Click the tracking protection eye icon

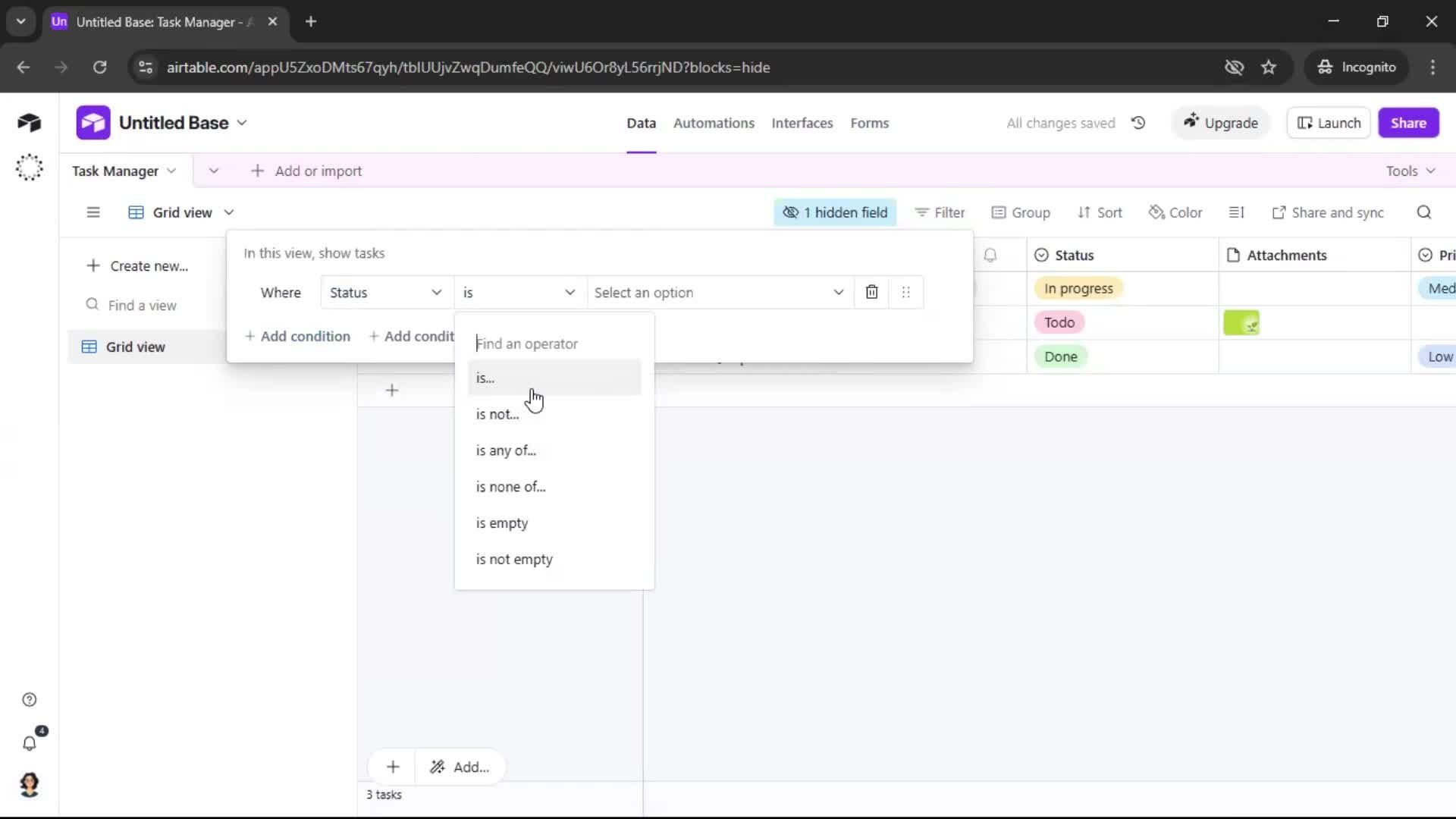(x=1234, y=67)
